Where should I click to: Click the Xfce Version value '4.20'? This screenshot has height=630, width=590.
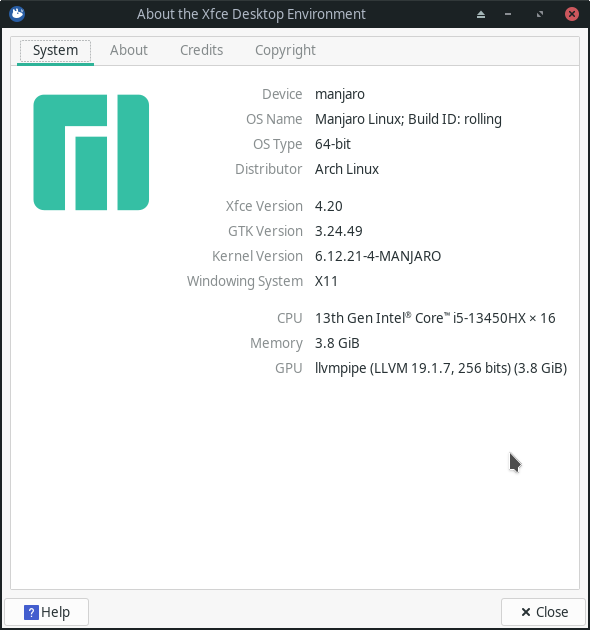(x=329, y=207)
